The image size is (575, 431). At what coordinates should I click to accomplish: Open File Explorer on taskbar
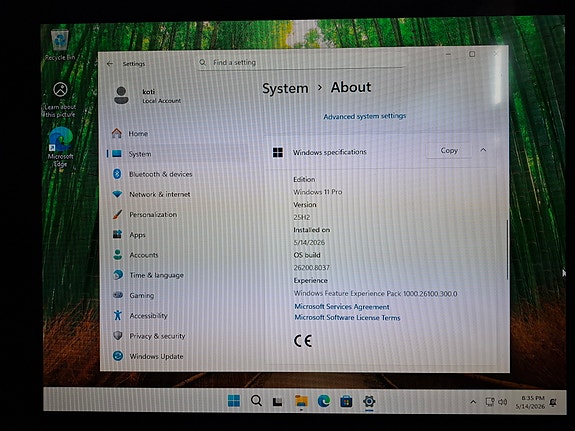pyautogui.click(x=301, y=402)
